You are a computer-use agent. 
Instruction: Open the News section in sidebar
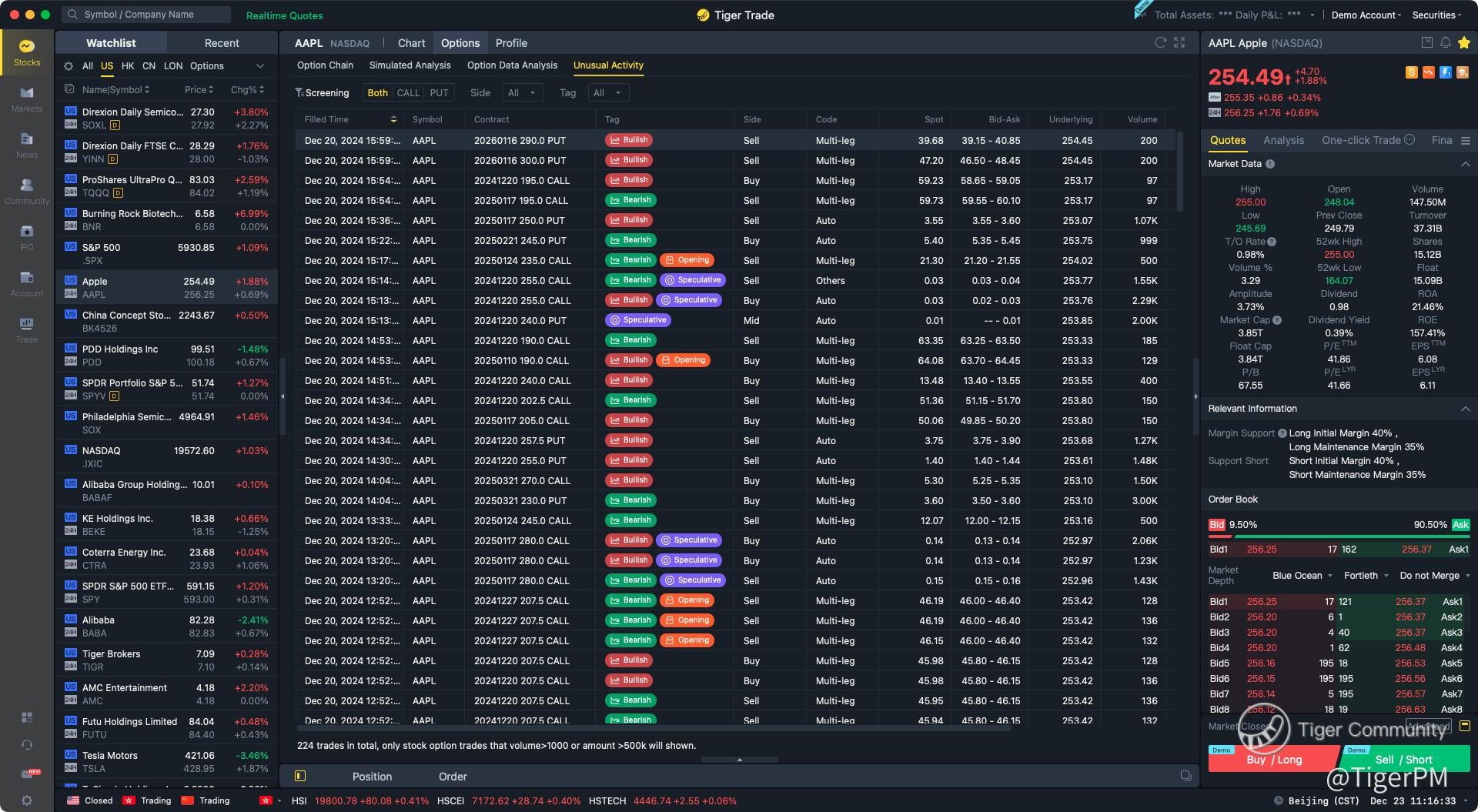click(27, 145)
